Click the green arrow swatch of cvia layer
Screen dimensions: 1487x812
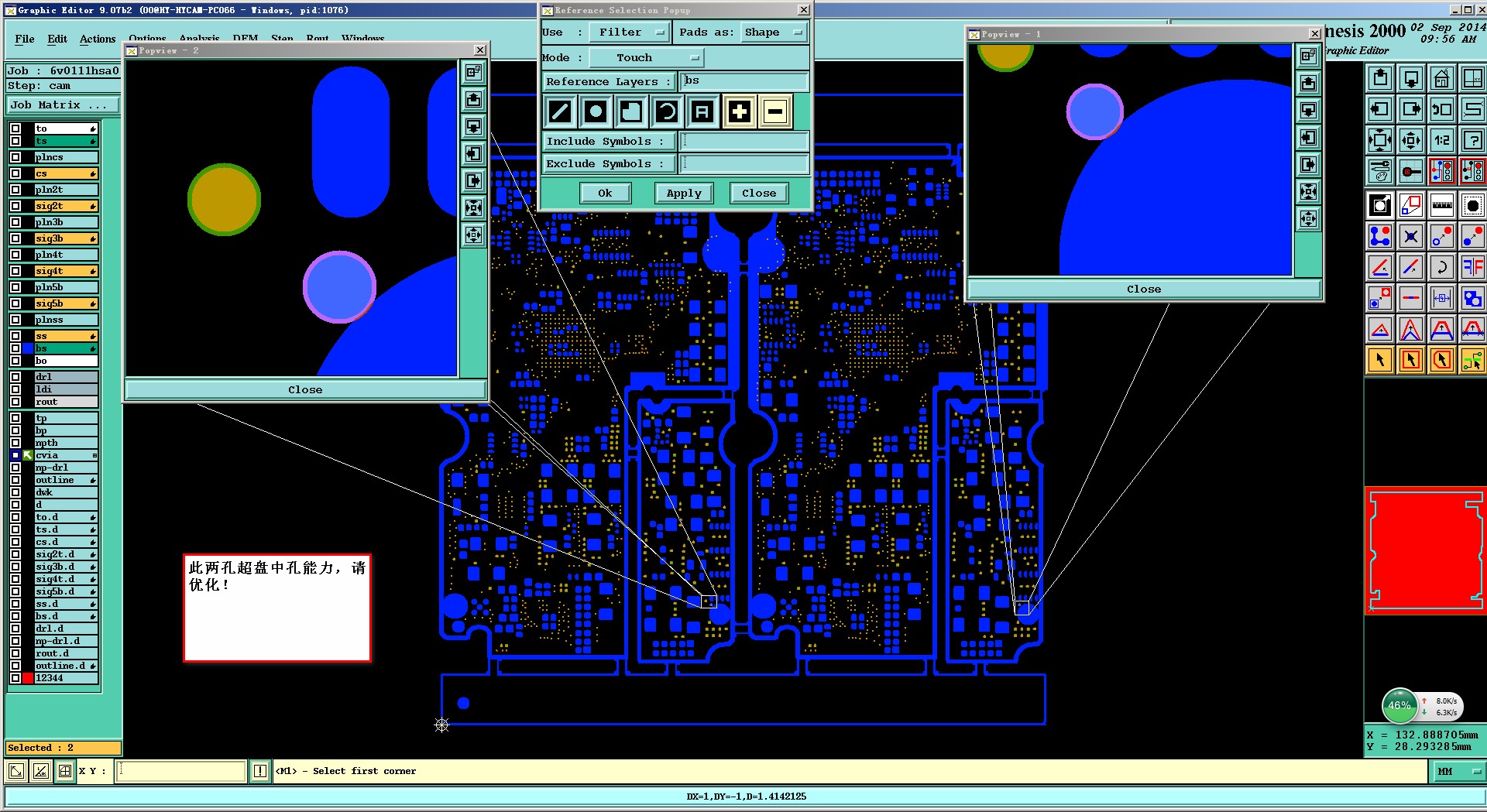[x=28, y=455]
